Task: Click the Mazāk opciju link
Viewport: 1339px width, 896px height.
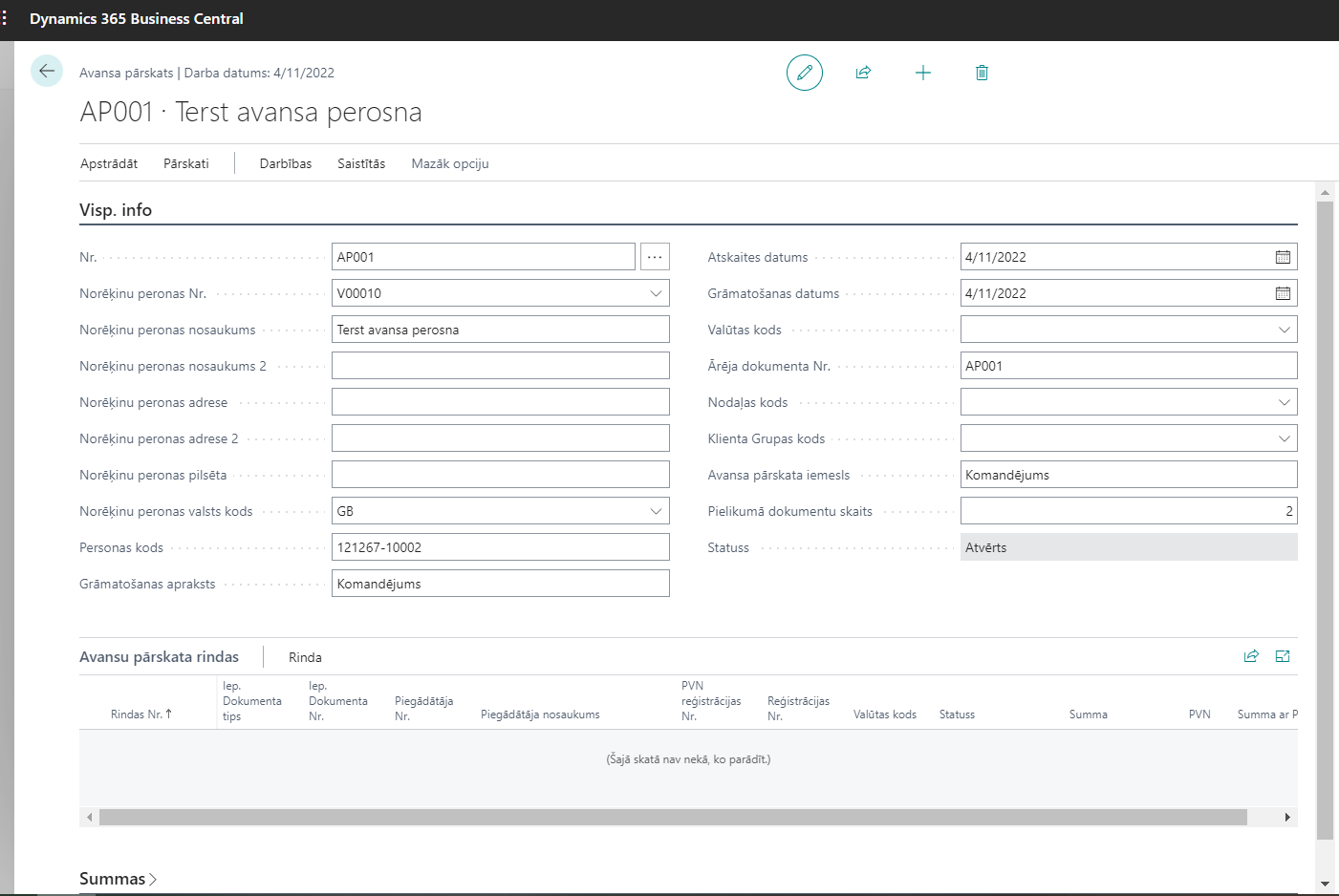Action: 450,163
